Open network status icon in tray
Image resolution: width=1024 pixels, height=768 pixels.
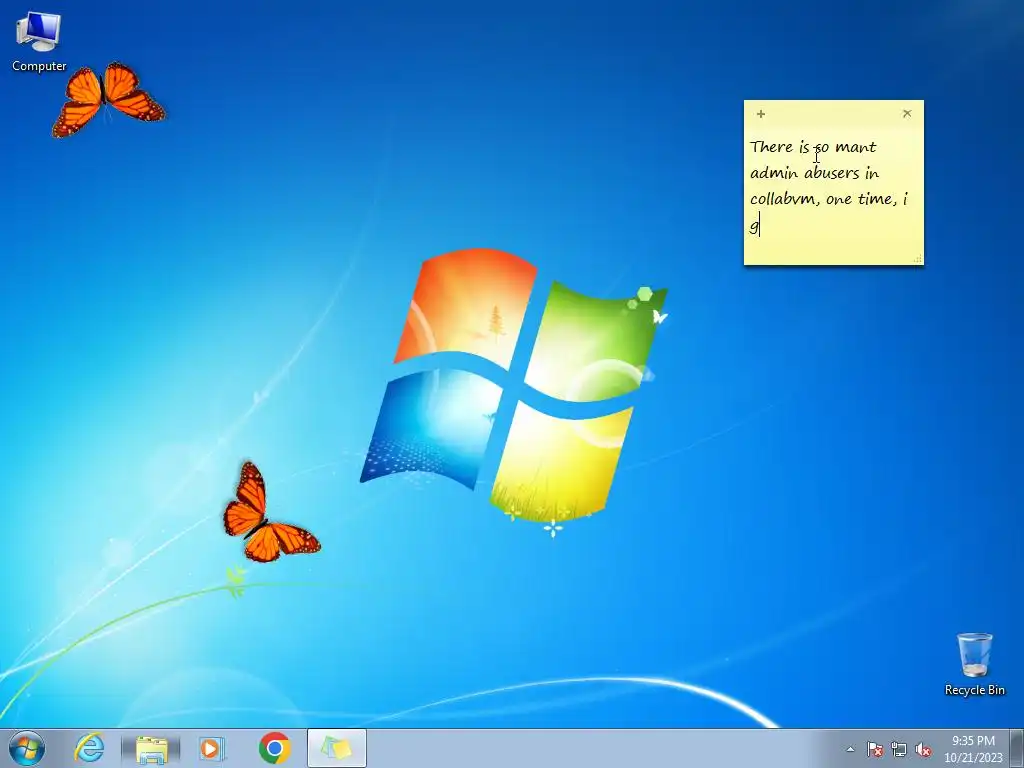pos(899,749)
